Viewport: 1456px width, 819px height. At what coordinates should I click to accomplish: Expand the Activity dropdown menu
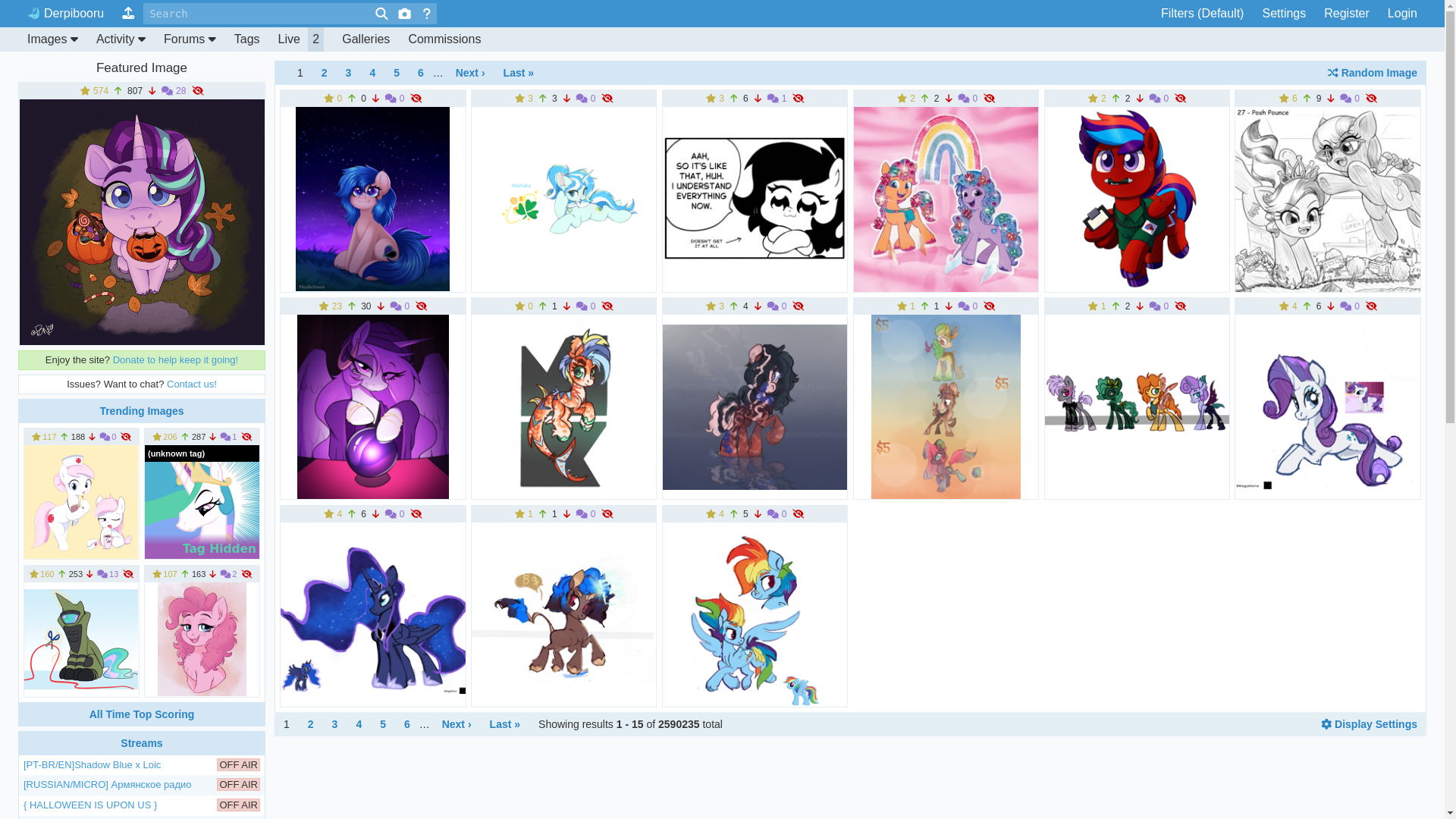121,39
